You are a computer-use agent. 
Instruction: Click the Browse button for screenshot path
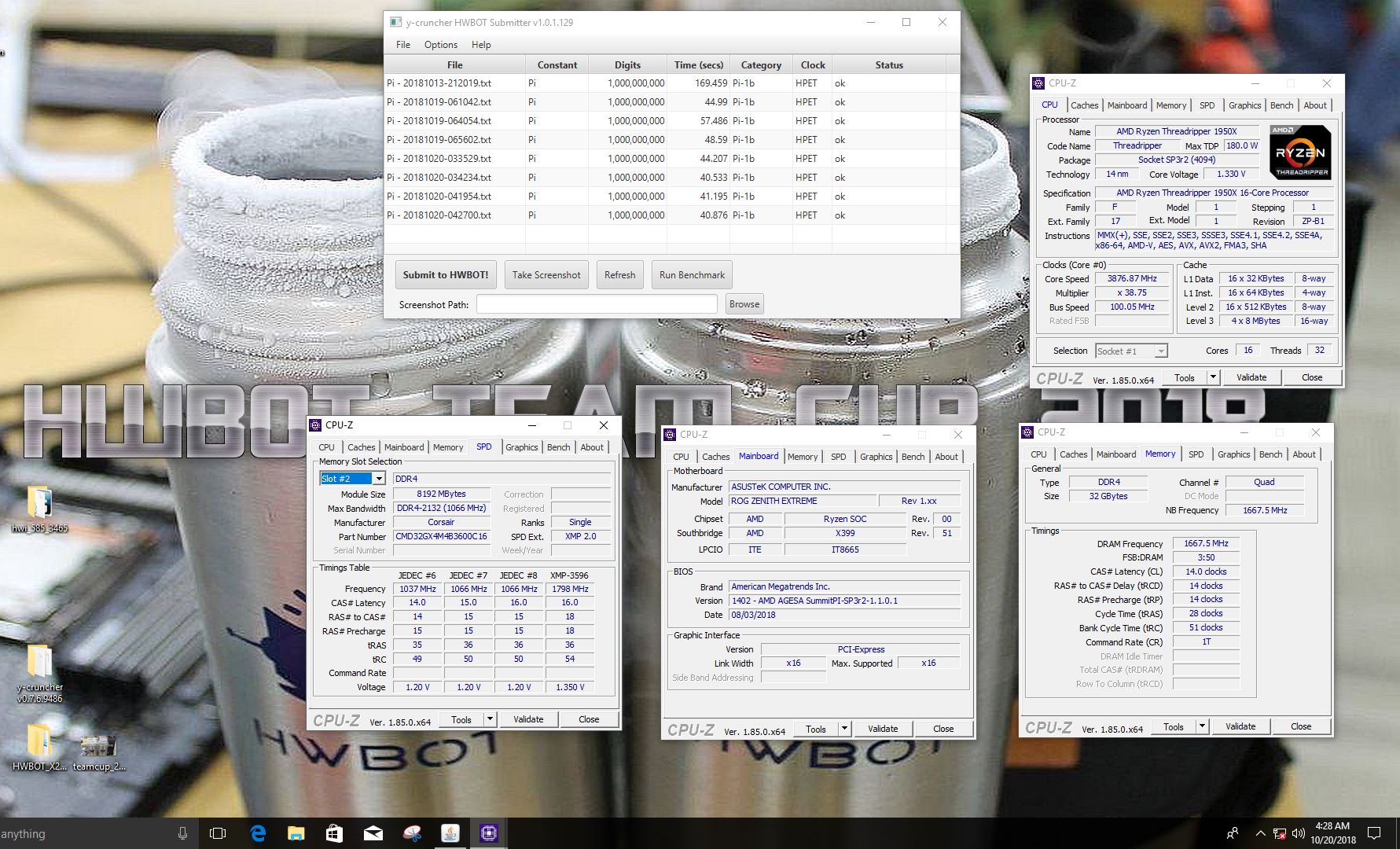744,304
